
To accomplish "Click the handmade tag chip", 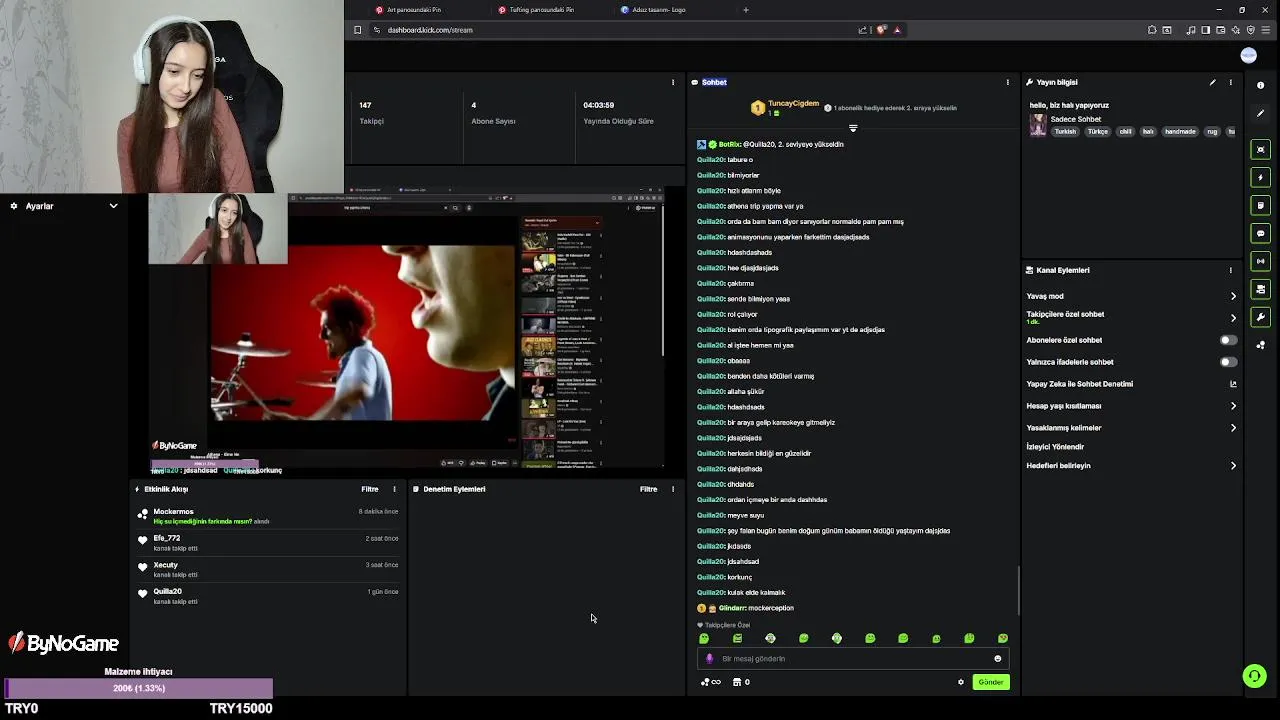I will pyautogui.click(x=1180, y=132).
